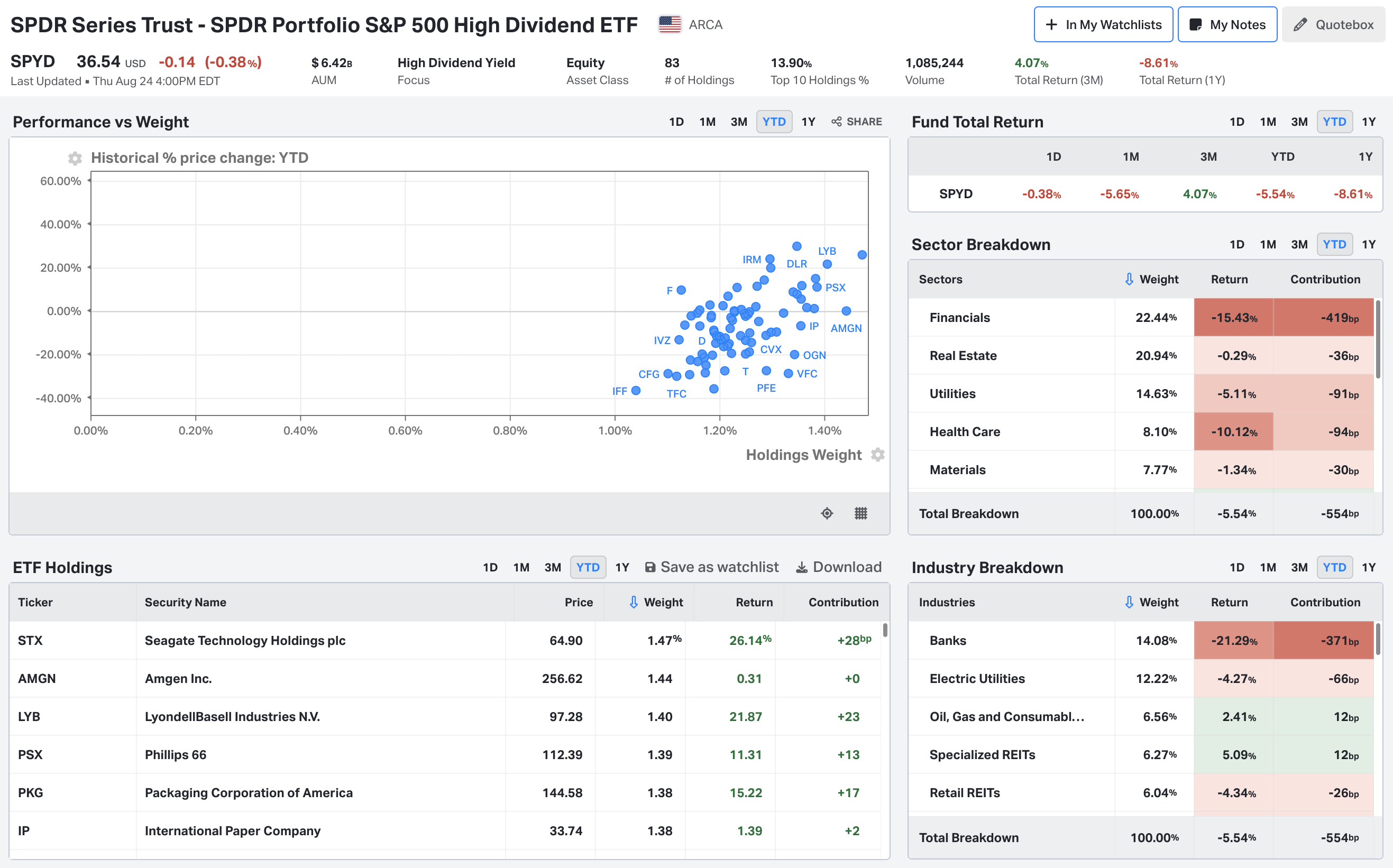Sort Sector Breakdown by Return header

click(1230, 280)
